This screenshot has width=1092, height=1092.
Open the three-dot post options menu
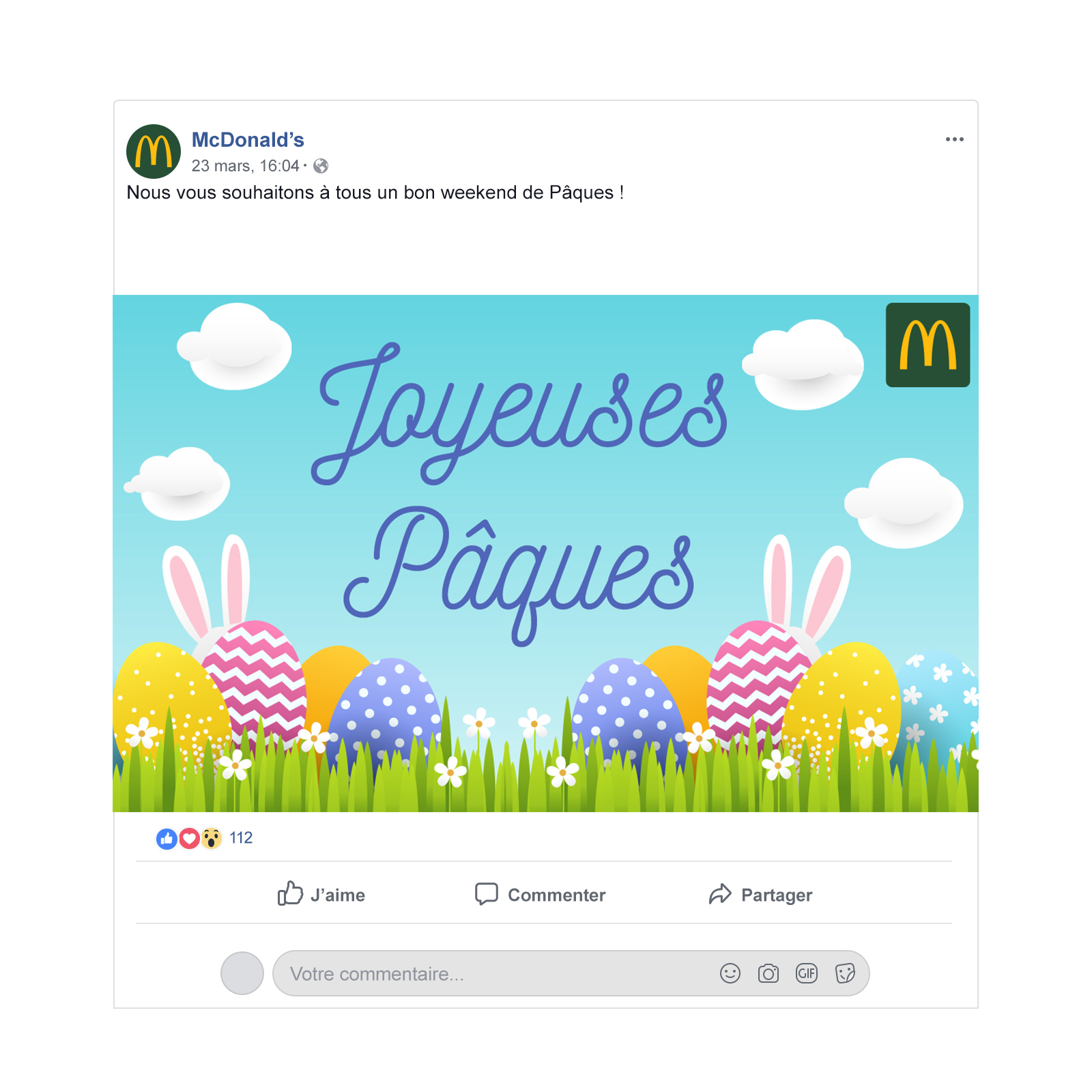pos(954,139)
